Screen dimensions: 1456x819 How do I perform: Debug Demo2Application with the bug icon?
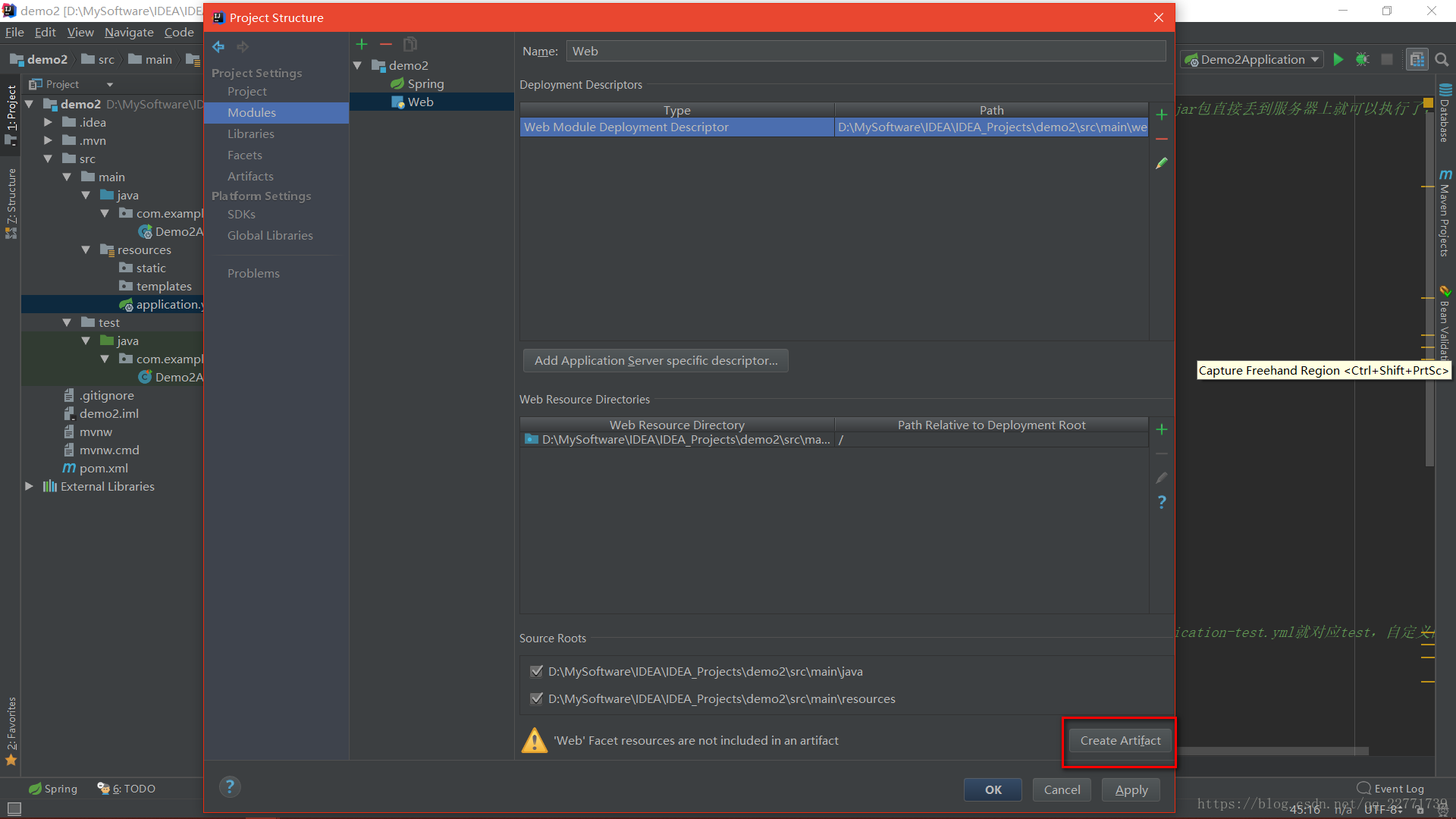point(1363,59)
